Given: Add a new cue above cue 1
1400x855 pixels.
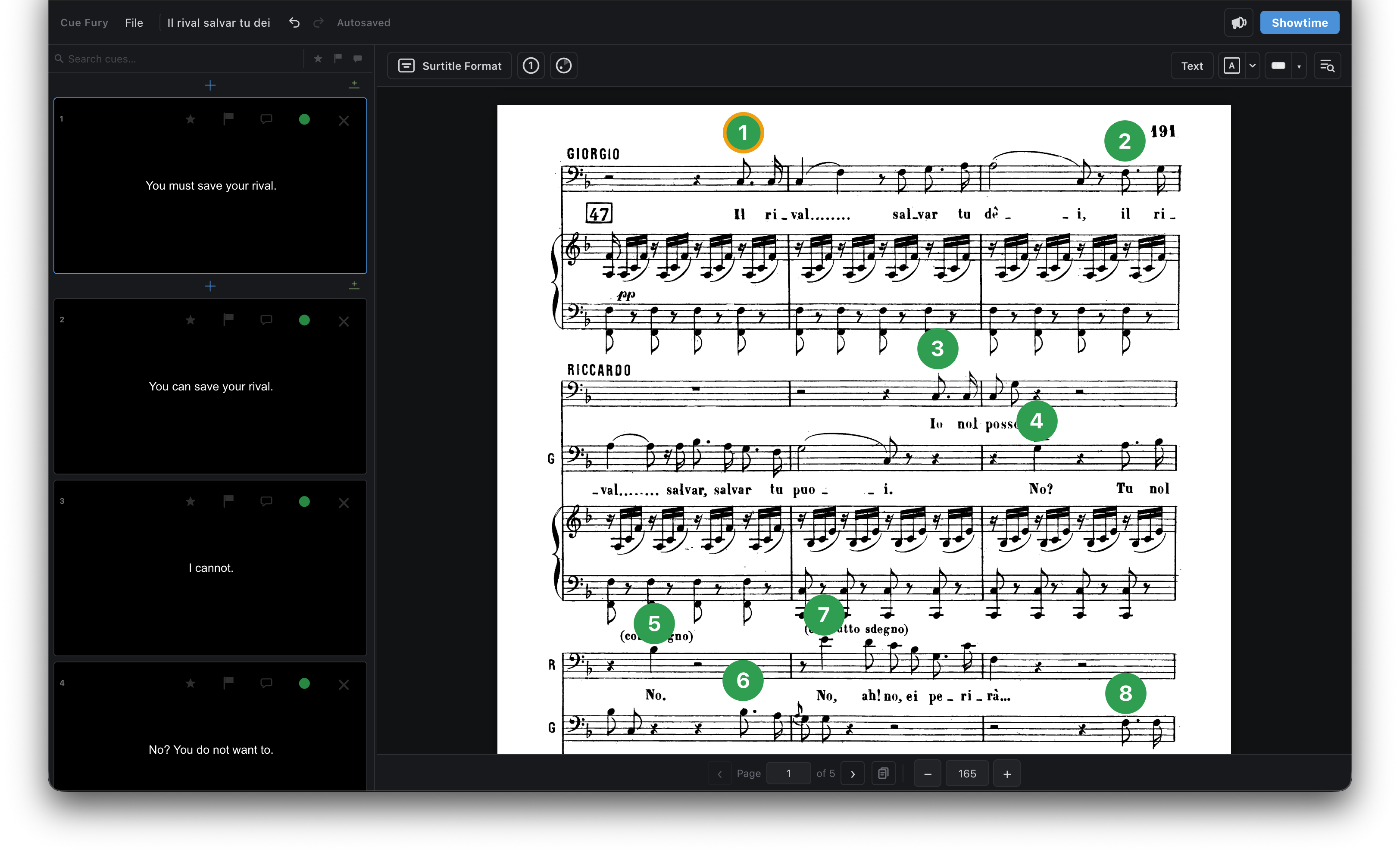Looking at the screenshot, I should (210, 85).
